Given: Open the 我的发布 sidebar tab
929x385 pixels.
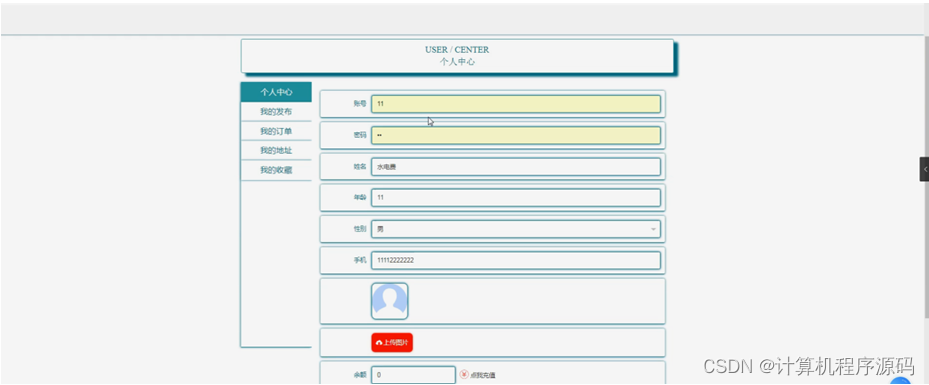Looking at the screenshot, I should point(276,112).
